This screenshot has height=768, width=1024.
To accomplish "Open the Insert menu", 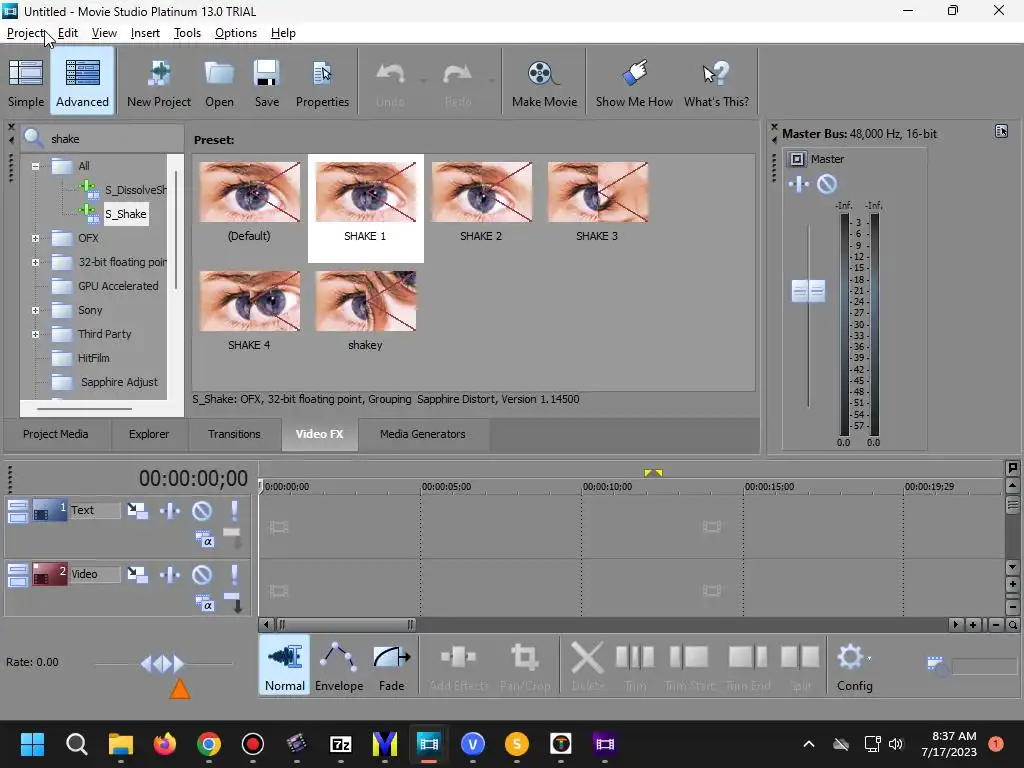I will coord(145,33).
